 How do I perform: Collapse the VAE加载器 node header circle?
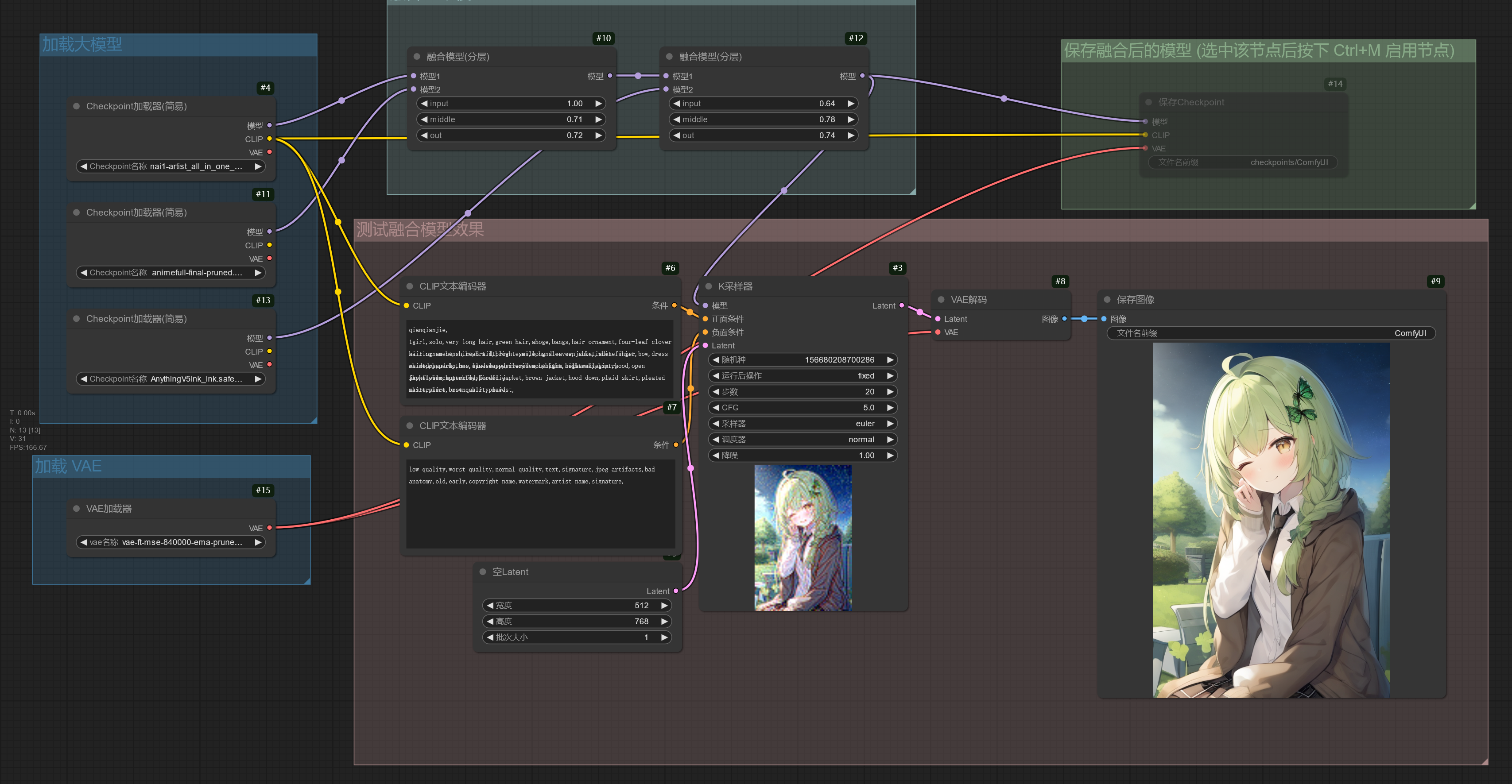pos(77,509)
